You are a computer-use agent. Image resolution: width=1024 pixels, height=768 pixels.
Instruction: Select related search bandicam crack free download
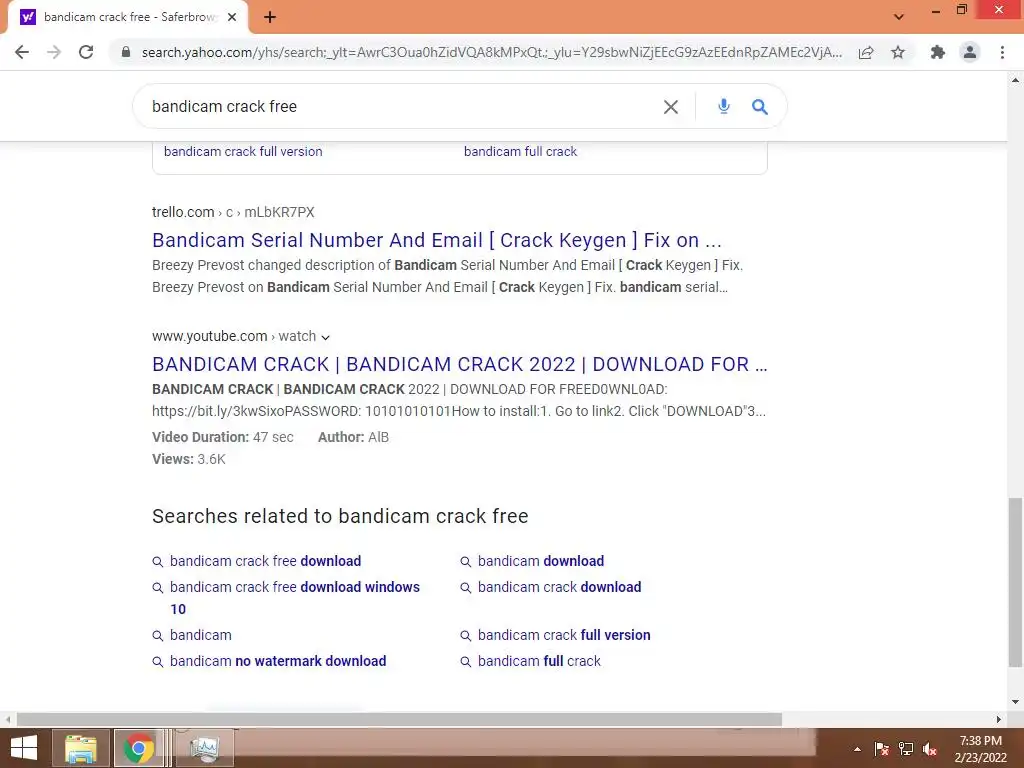pos(265,561)
